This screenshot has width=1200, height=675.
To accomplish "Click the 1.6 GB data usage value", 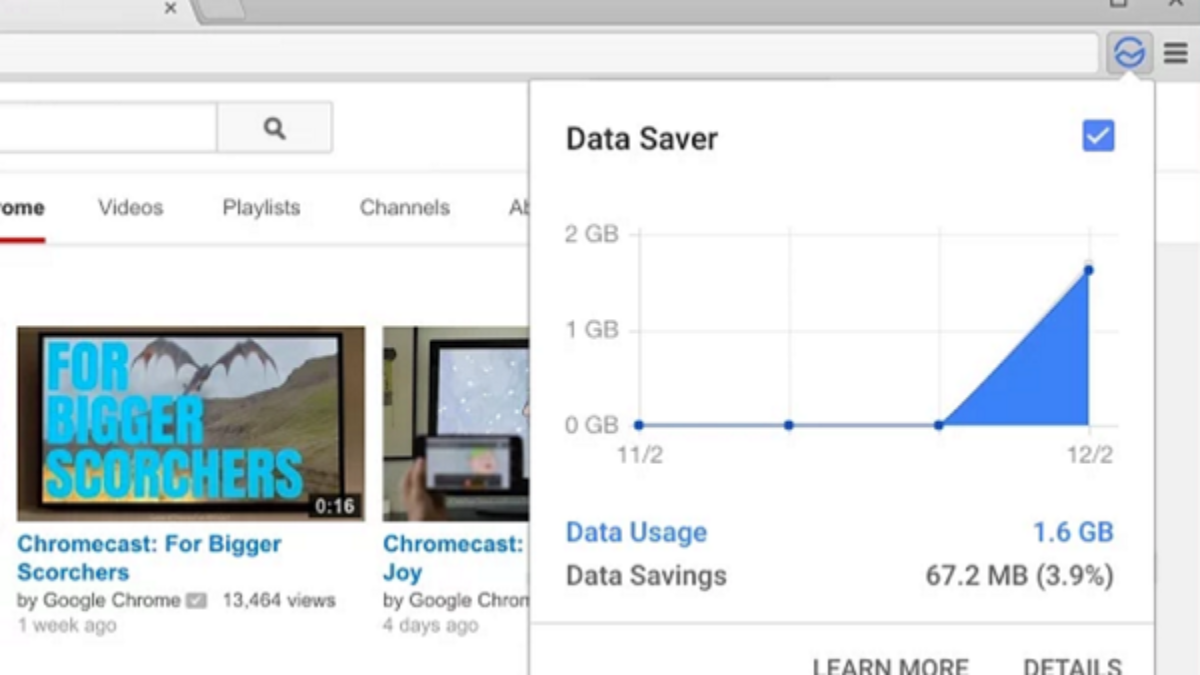I will coord(1073,532).
